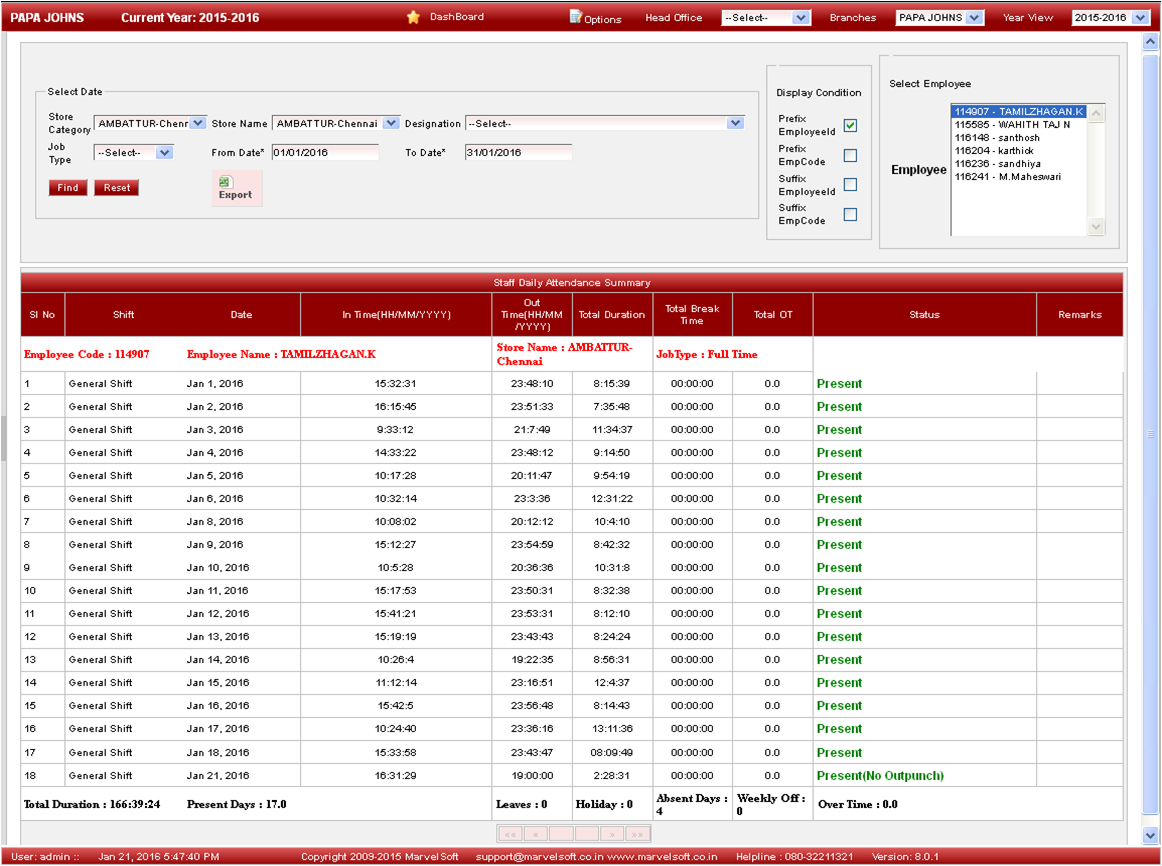Uncheck the Prefix EmployeeId checkbox
Screen dimensions: 1162x866
(x=850, y=125)
